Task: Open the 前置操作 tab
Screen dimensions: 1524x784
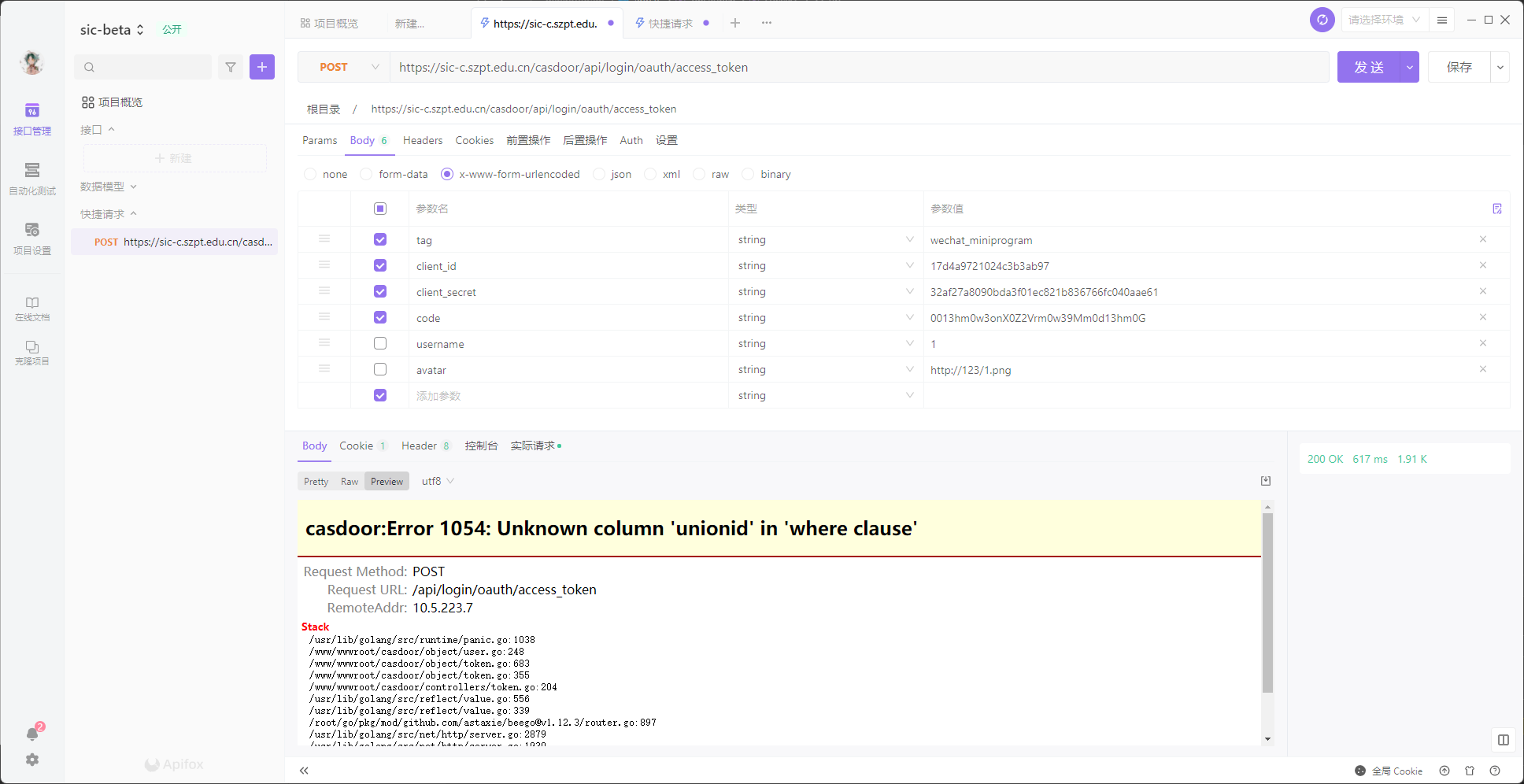Action: click(528, 140)
